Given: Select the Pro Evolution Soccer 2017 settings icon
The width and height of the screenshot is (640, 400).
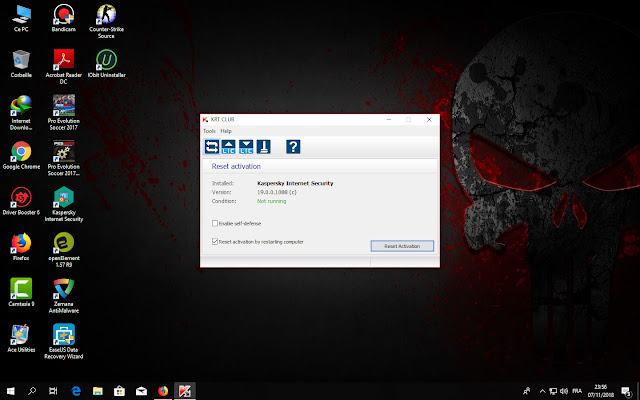Looking at the screenshot, I should tap(64, 159).
